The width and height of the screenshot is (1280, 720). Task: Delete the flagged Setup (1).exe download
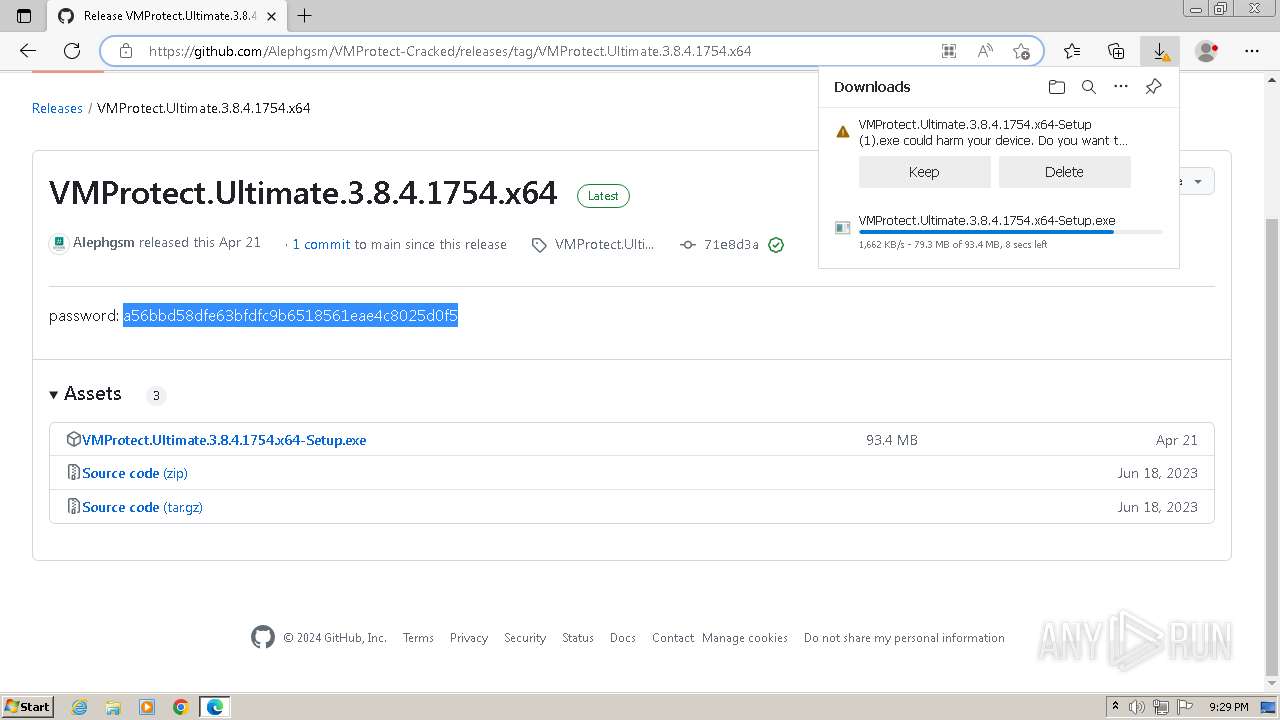pos(1064,172)
